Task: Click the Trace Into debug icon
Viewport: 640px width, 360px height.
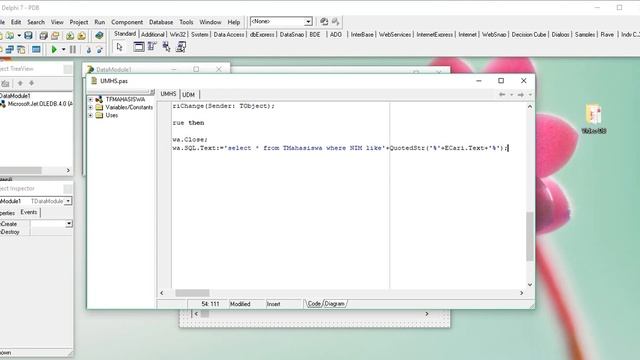Action: pos(89,50)
